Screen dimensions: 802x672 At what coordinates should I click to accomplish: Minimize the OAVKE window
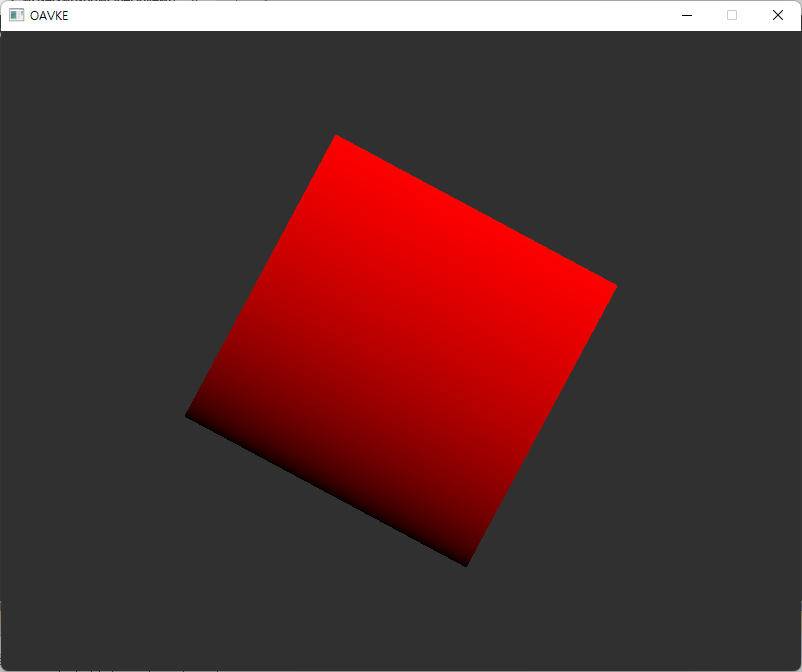coord(687,15)
